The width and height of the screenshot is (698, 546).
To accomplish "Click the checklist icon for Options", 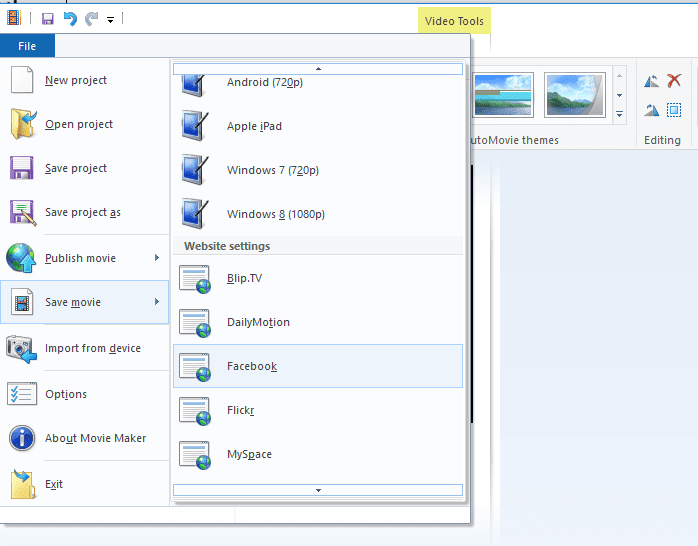I will coord(22,394).
